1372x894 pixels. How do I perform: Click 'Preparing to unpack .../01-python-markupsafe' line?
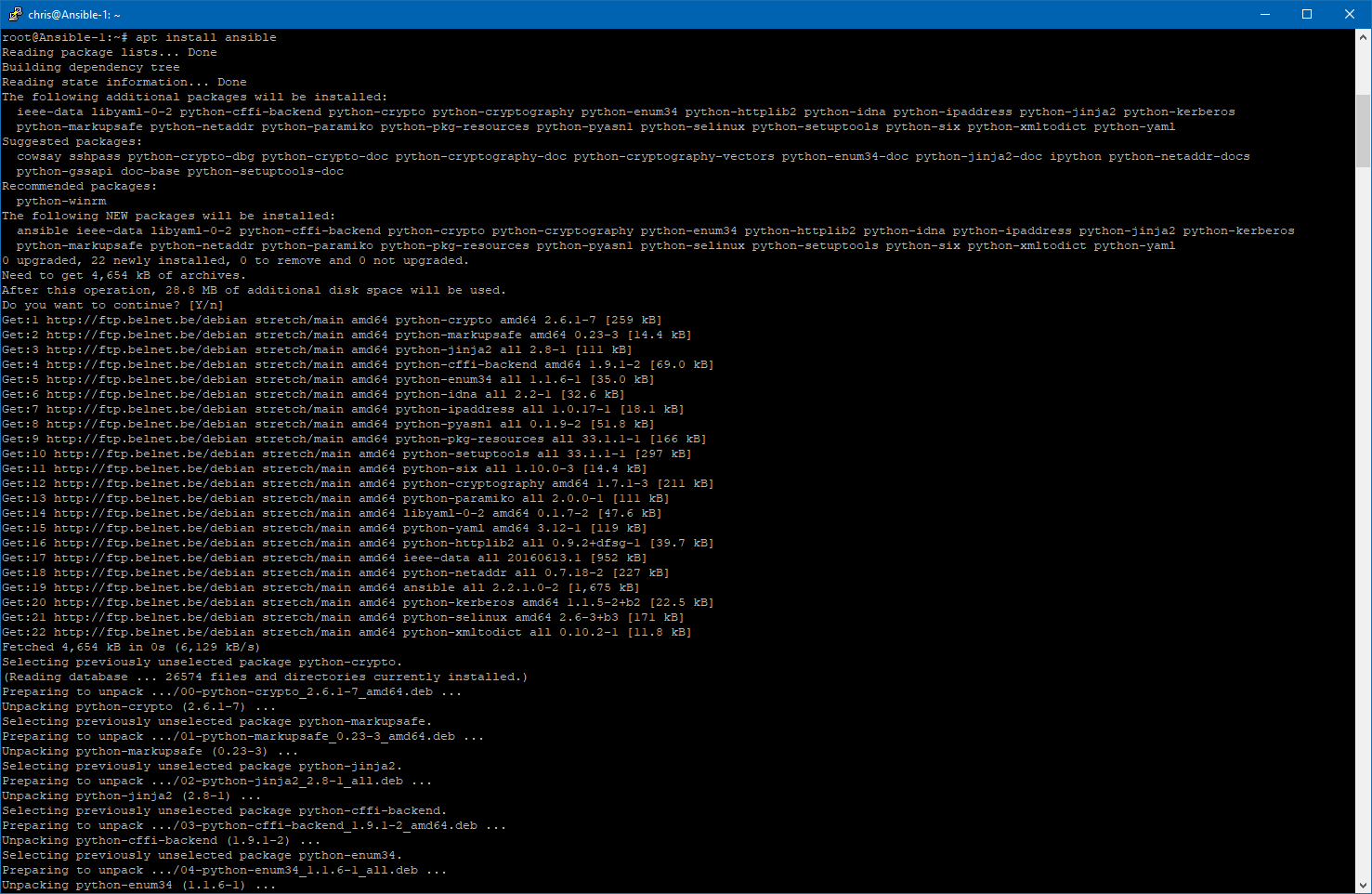(x=243, y=736)
